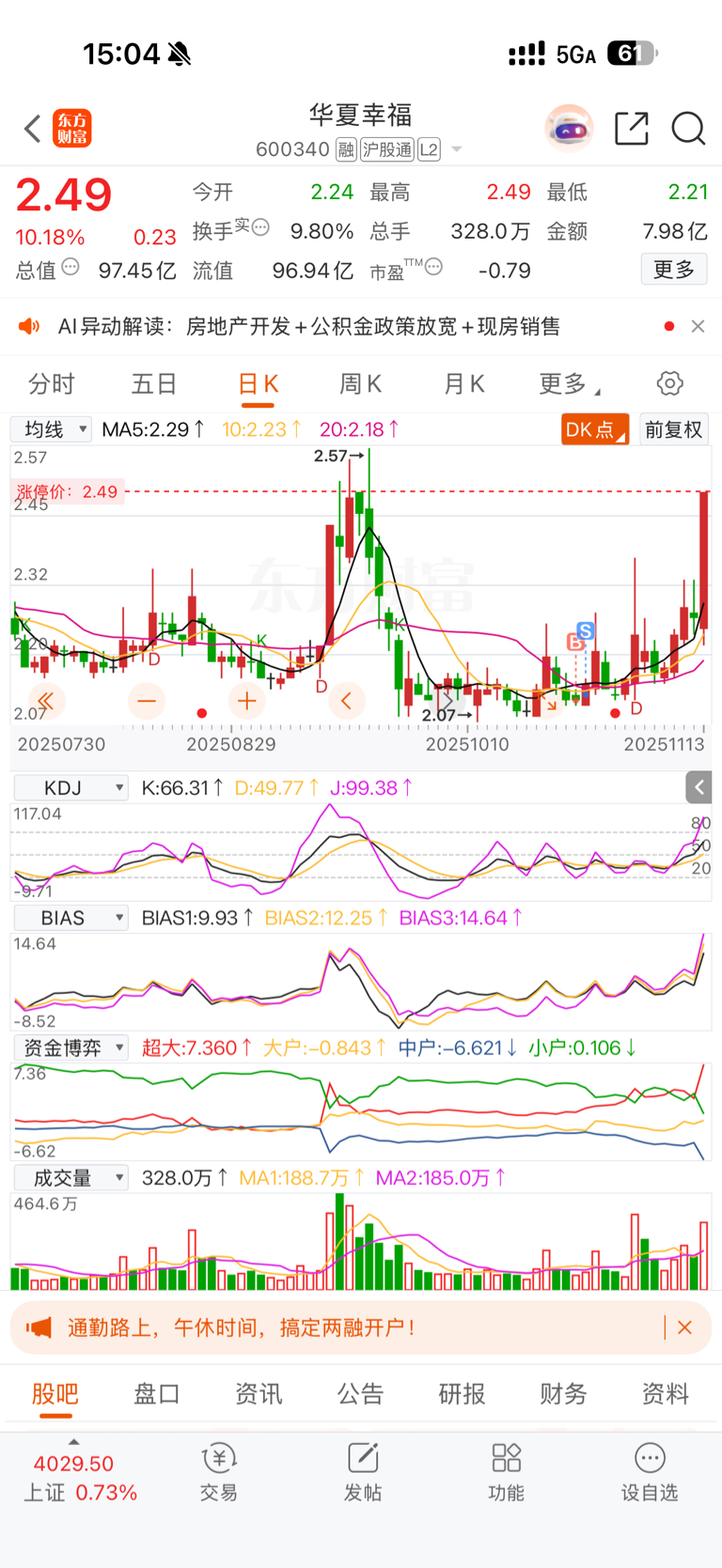Tap the info icon beside 市盈TTM
The height and width of the screenshot is (1568, 722).
pyautogui.click(x=433, y=267)
